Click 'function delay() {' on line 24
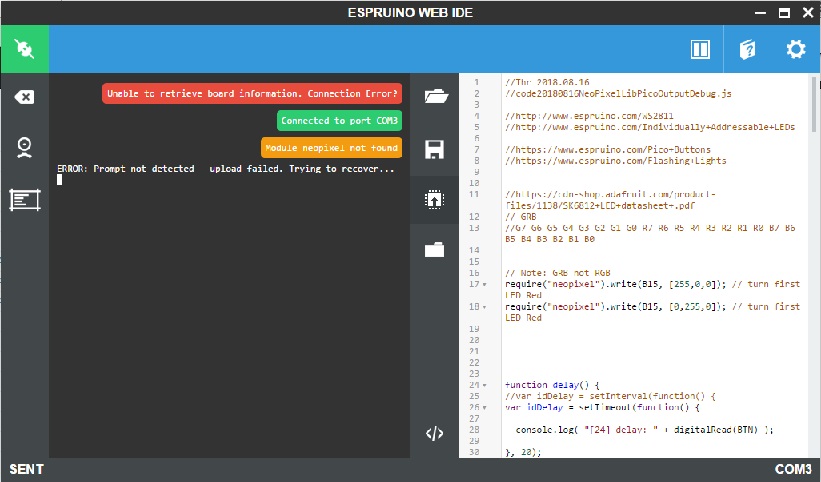Viewport: 821px width, 482px height. (x=552, y=385)
